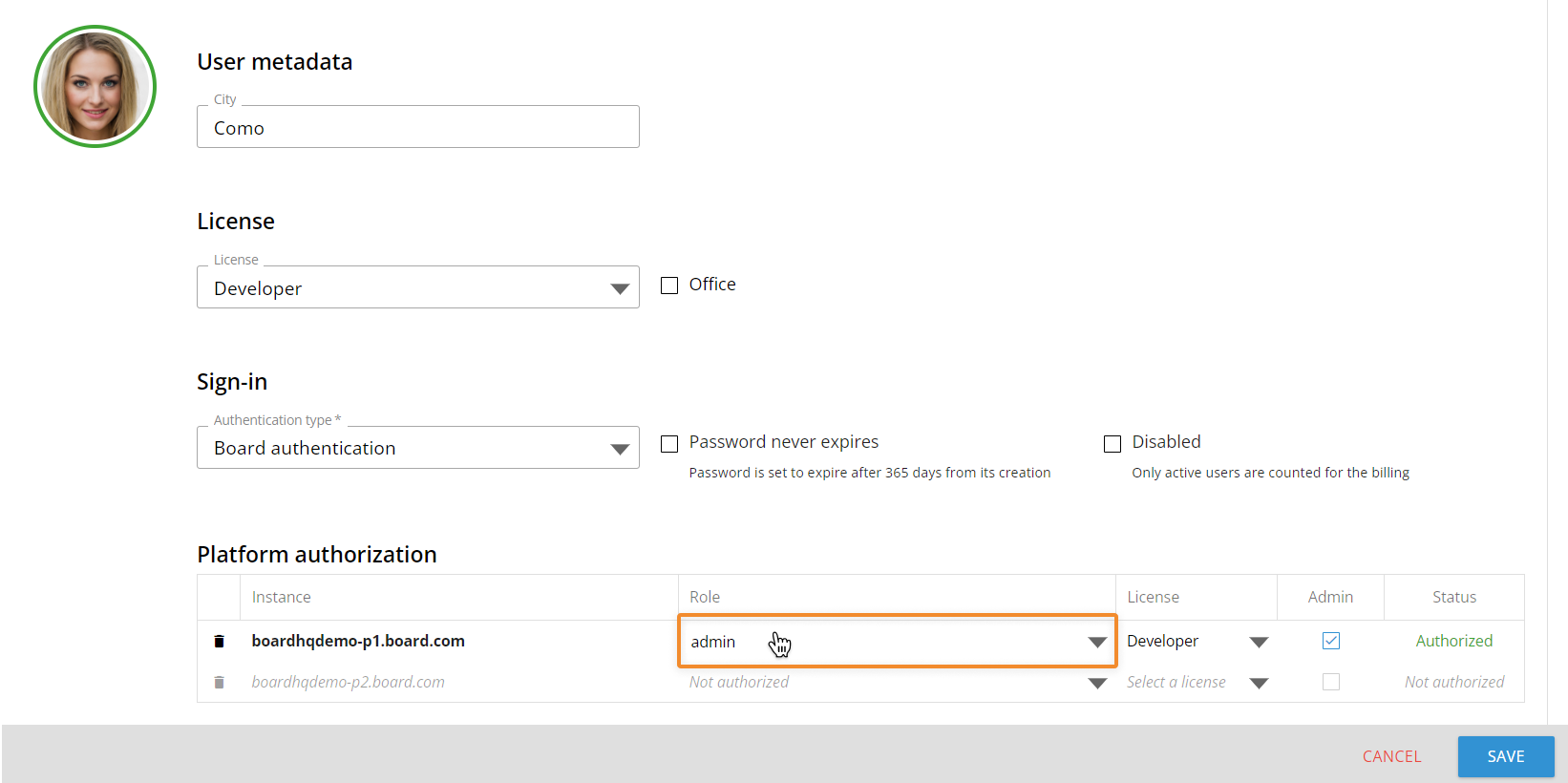Click the Authorized status text

(1453, 641)
